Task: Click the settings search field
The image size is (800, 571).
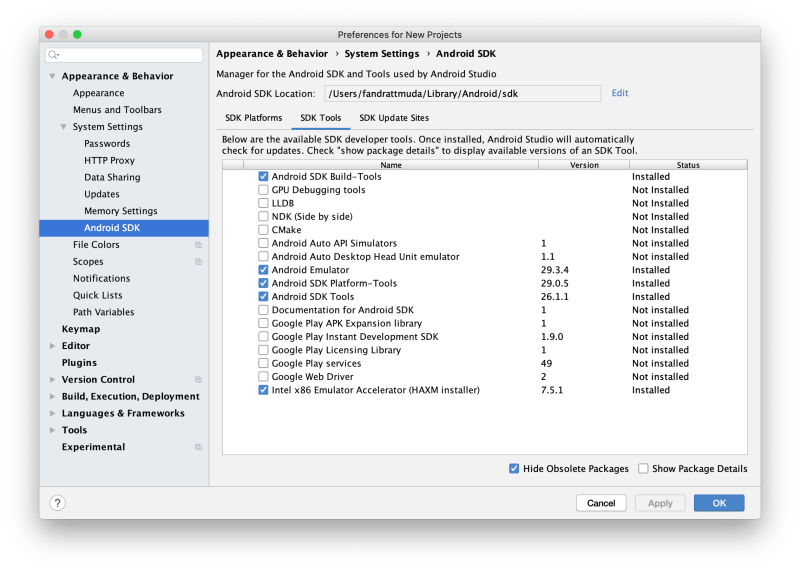Action: point(124,55)
